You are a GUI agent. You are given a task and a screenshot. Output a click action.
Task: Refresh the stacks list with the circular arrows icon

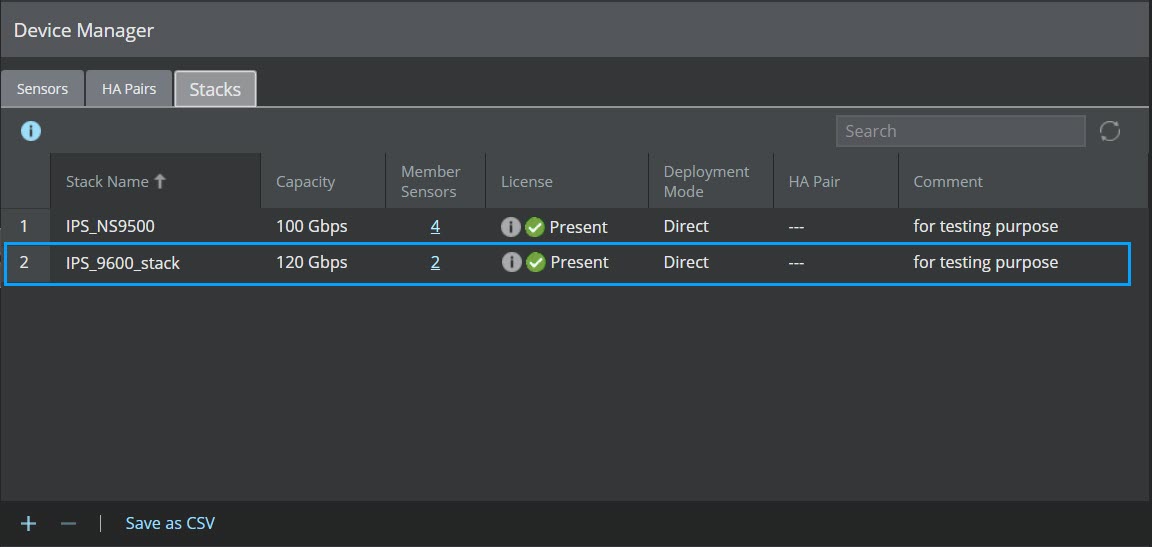[1109, 131]
